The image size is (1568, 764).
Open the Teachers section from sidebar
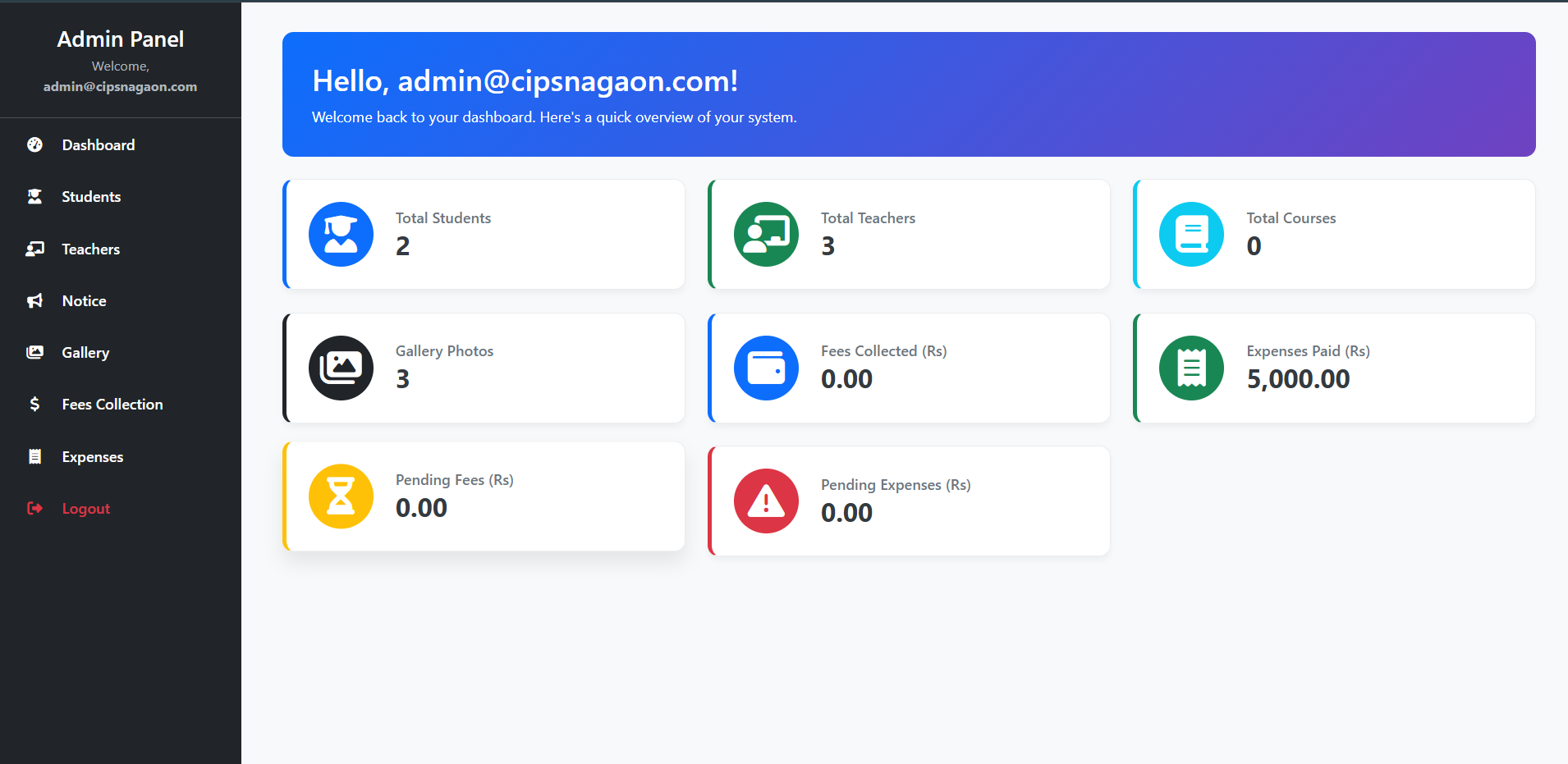(90, 249)
